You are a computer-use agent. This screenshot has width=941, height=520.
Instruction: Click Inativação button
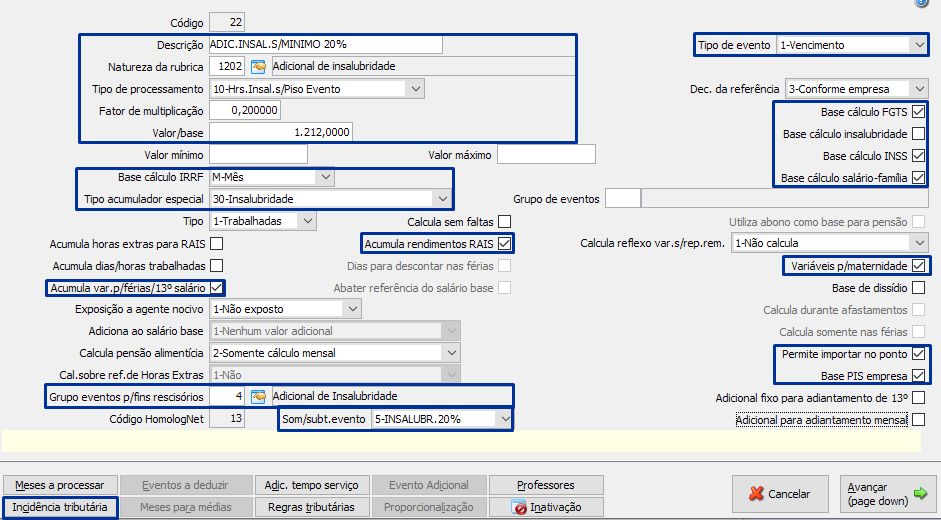point(546,507)
